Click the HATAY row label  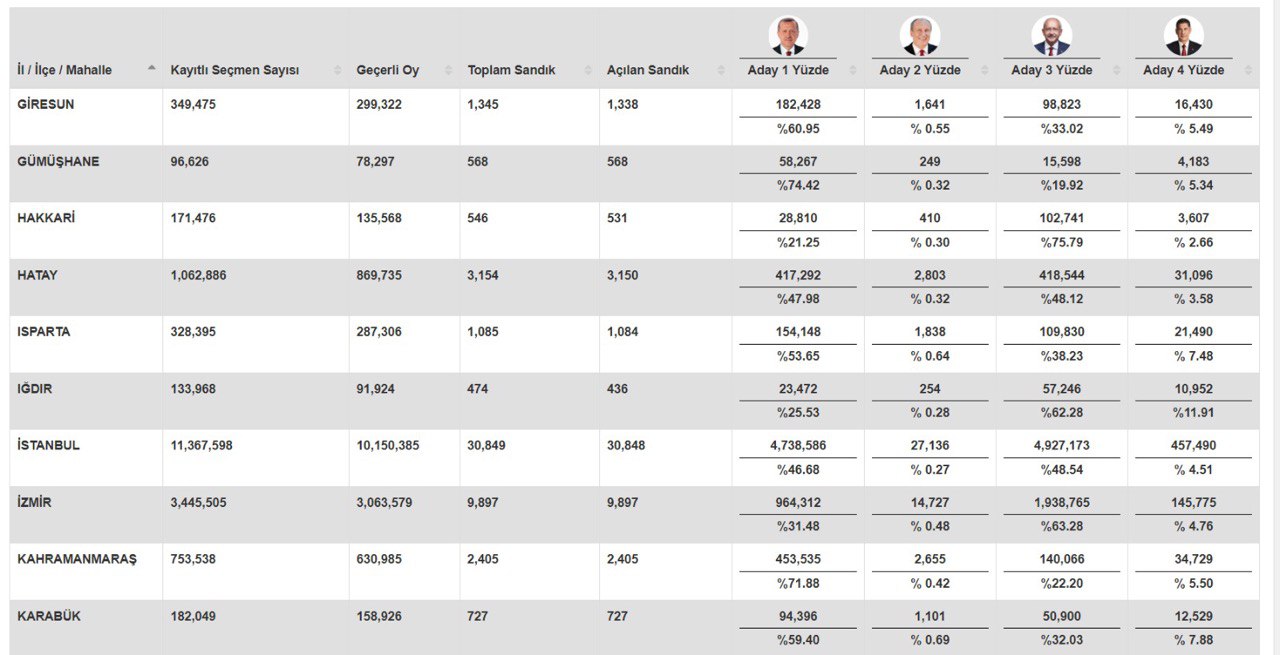pyautogui.click(x=37, y=275)
